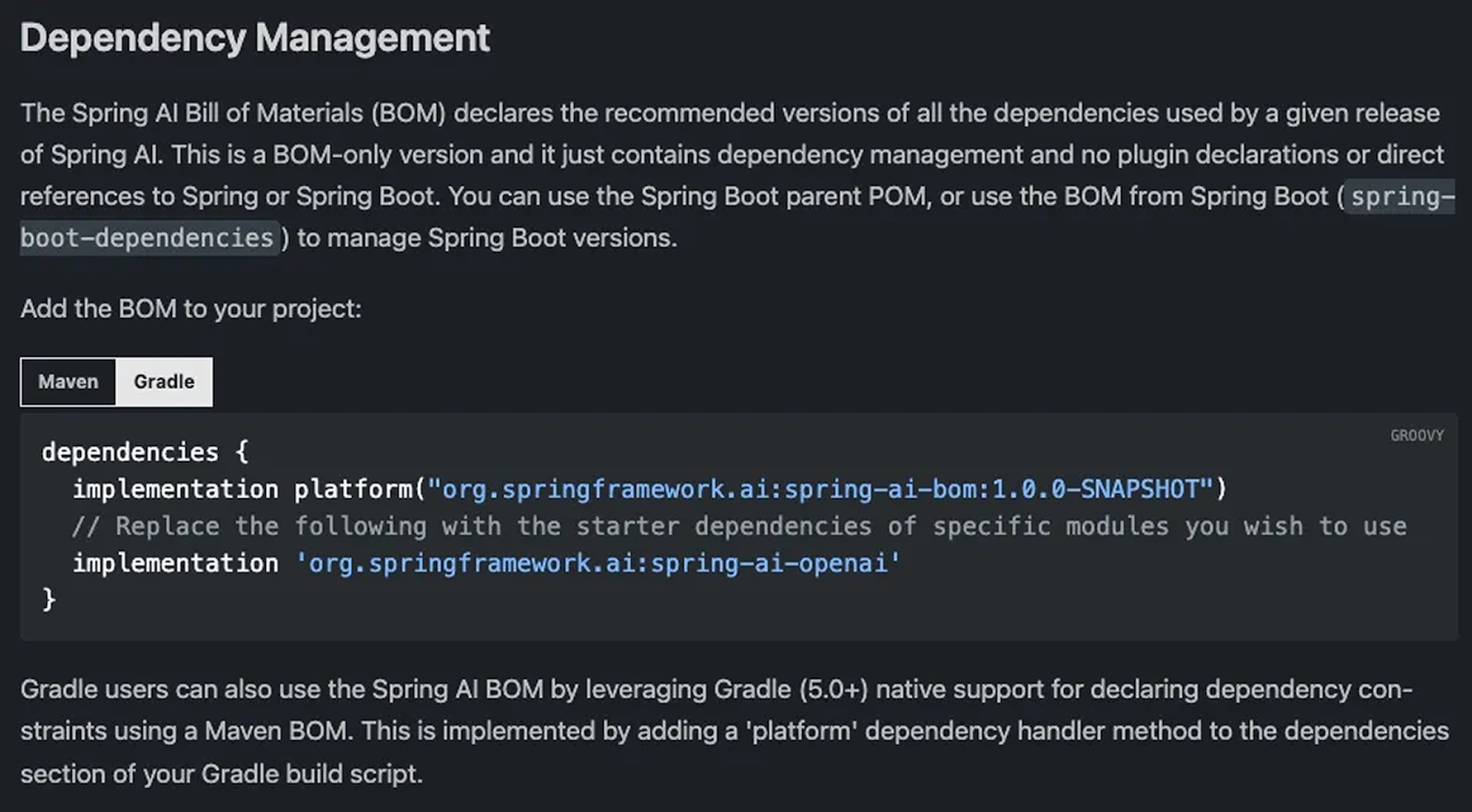Click '(5.0+)' in the Gradle paragraph
1472x812 pixels.
tap(833, 690)
